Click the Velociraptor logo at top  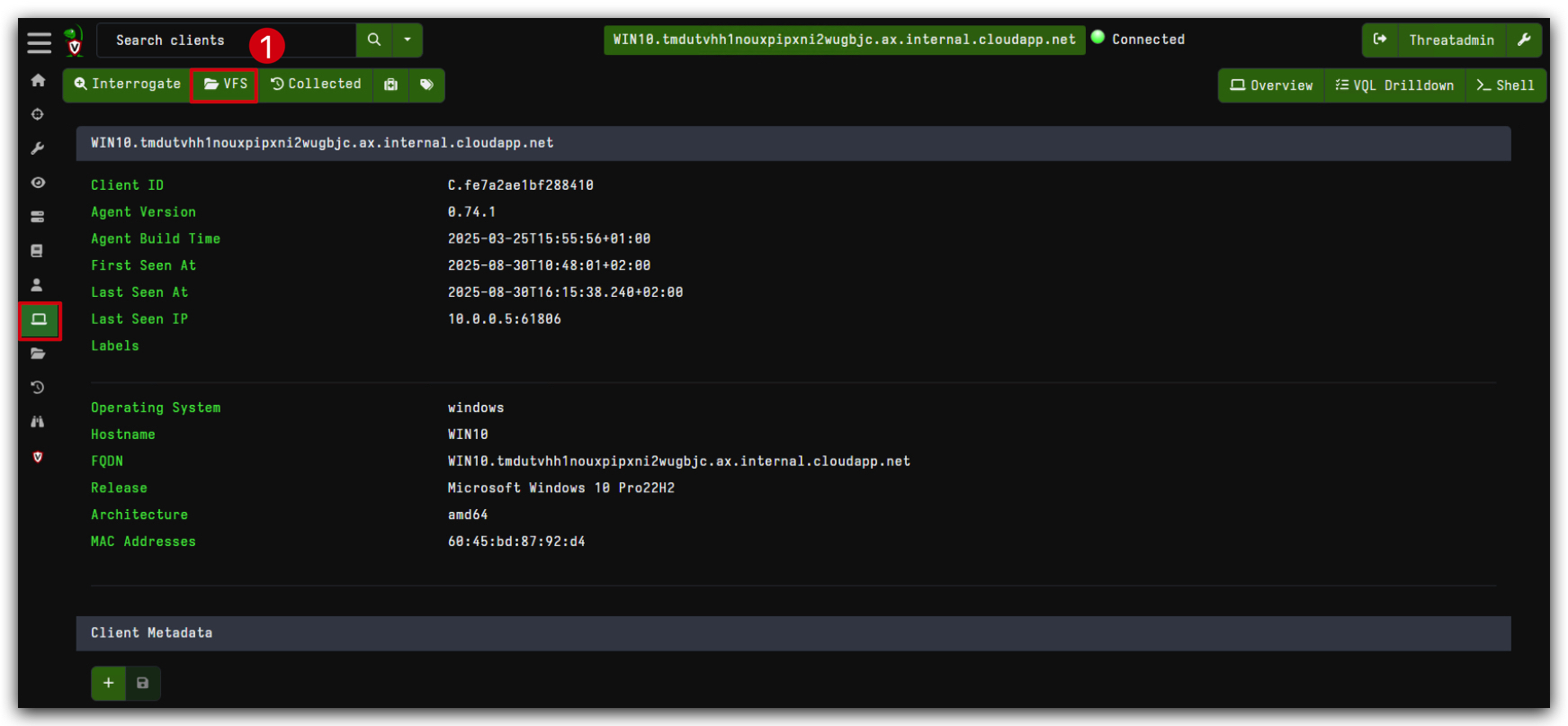(x=74, y=41)
